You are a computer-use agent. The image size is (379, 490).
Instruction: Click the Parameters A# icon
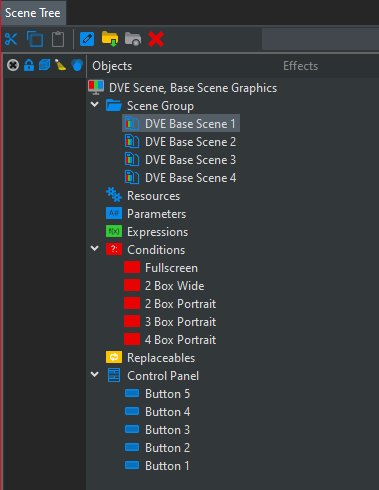pos(114,213)
